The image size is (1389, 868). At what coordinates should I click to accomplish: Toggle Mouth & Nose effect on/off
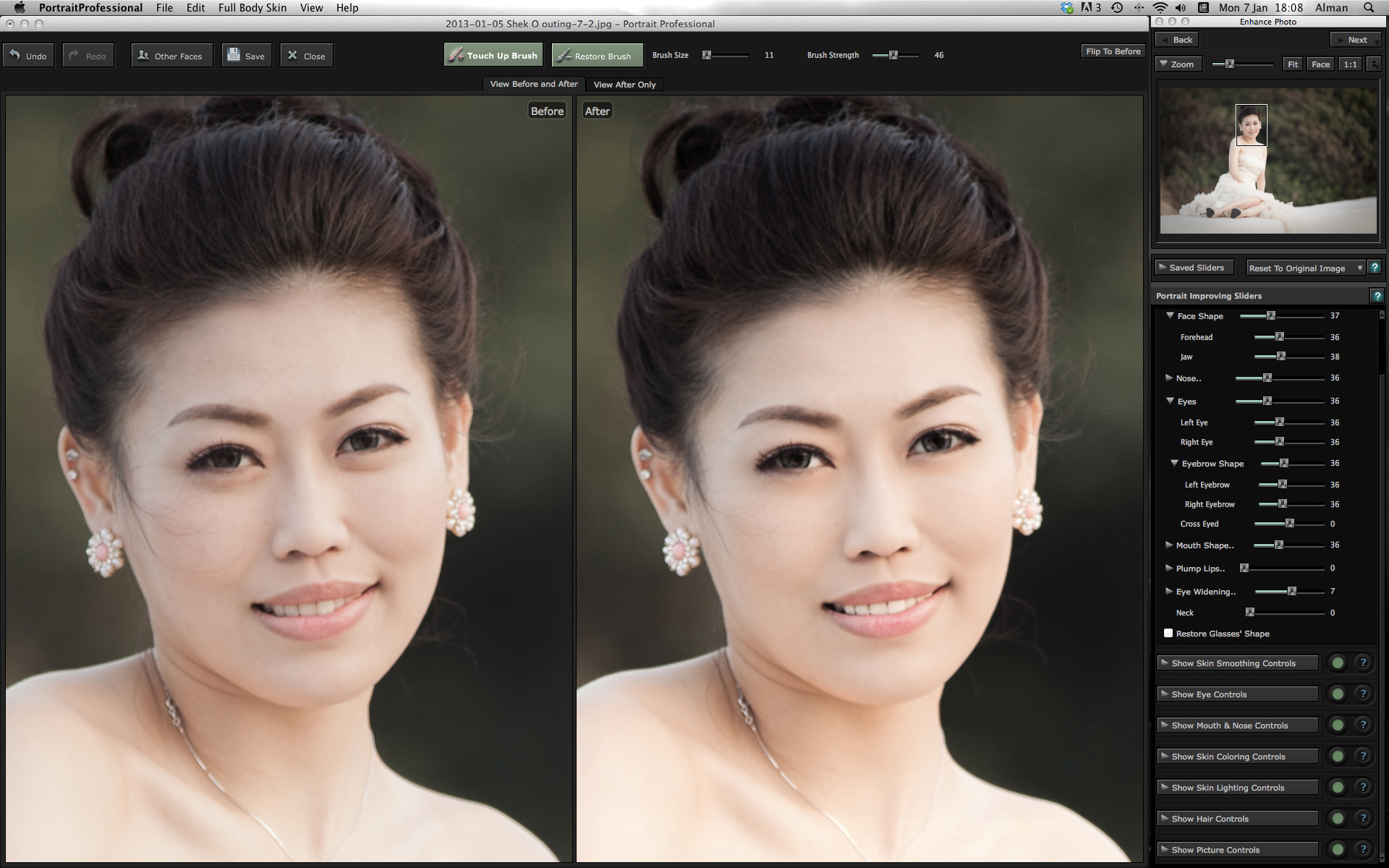click(x=1338, y=725)
